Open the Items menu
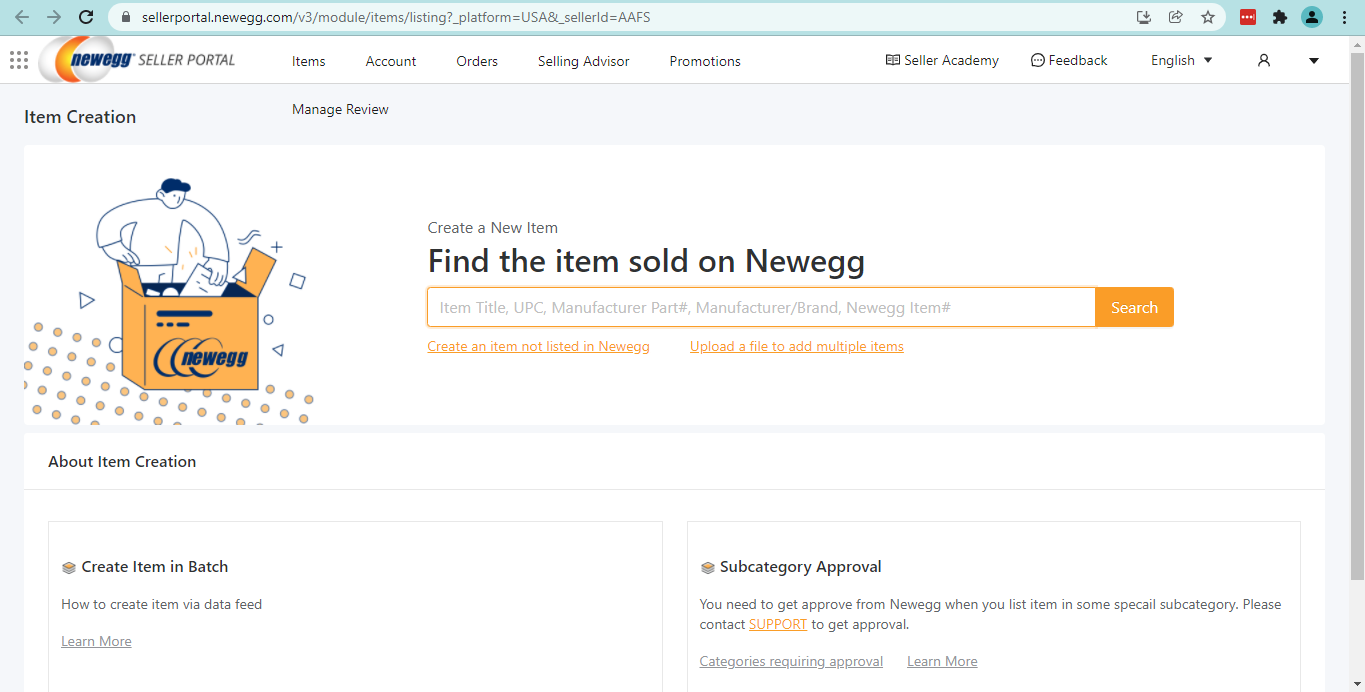 309,61
